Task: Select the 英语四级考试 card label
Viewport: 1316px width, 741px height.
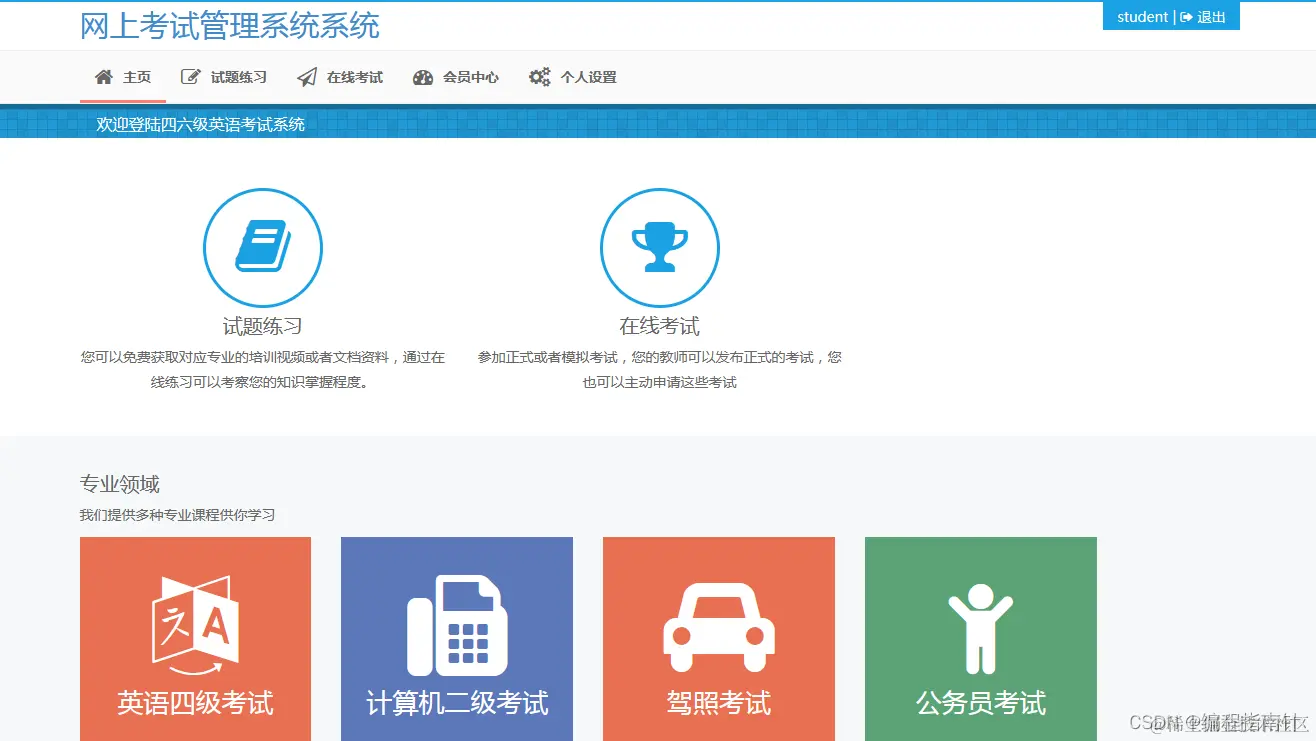Action: (x=196, y=703)
